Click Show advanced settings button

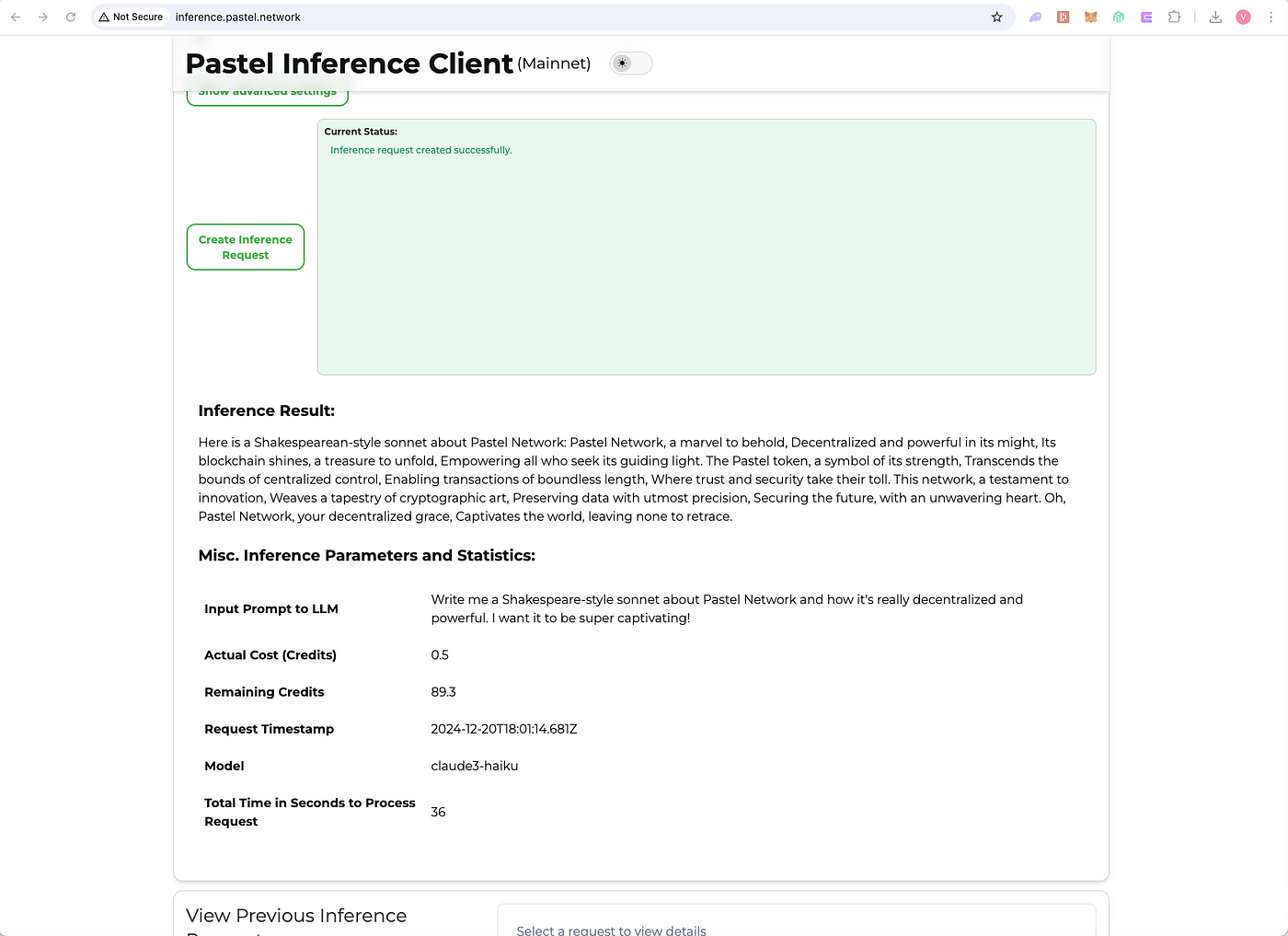[268, 96]
